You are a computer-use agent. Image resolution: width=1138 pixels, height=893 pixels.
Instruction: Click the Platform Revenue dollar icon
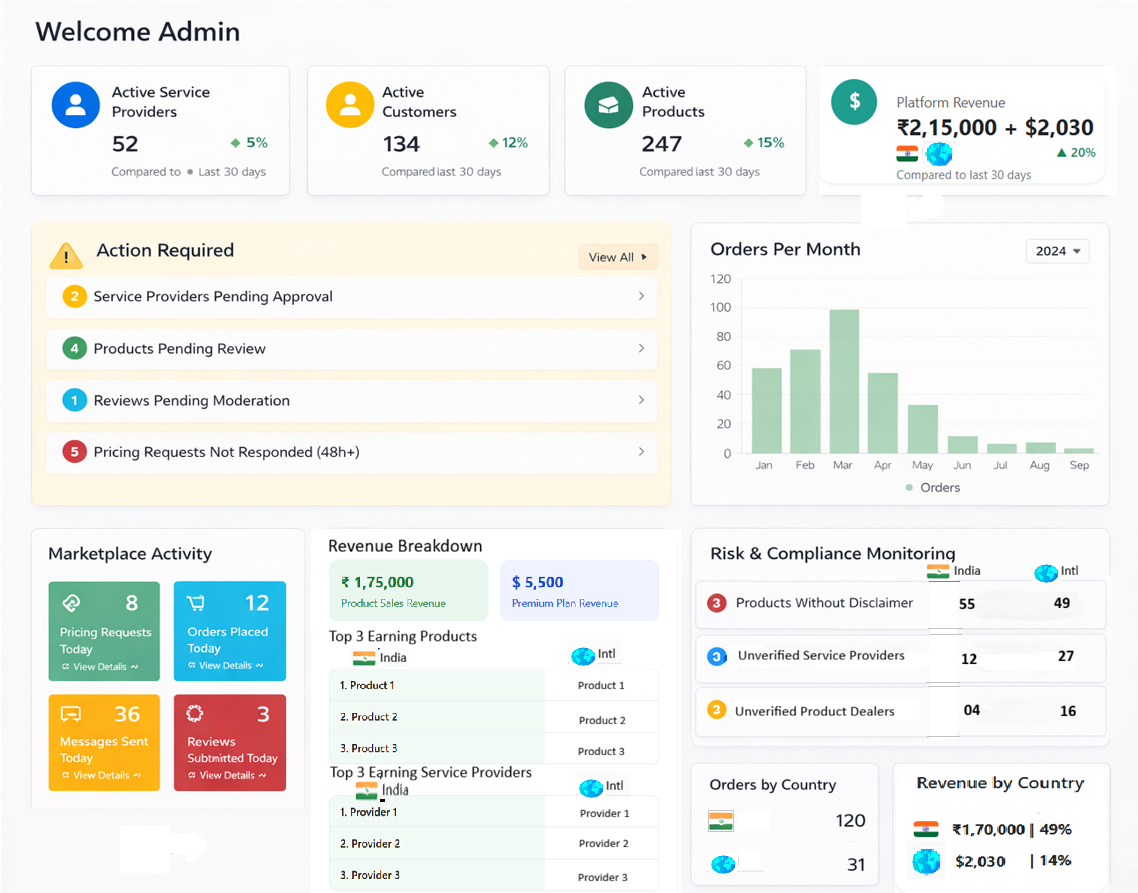tap(854, 101)
